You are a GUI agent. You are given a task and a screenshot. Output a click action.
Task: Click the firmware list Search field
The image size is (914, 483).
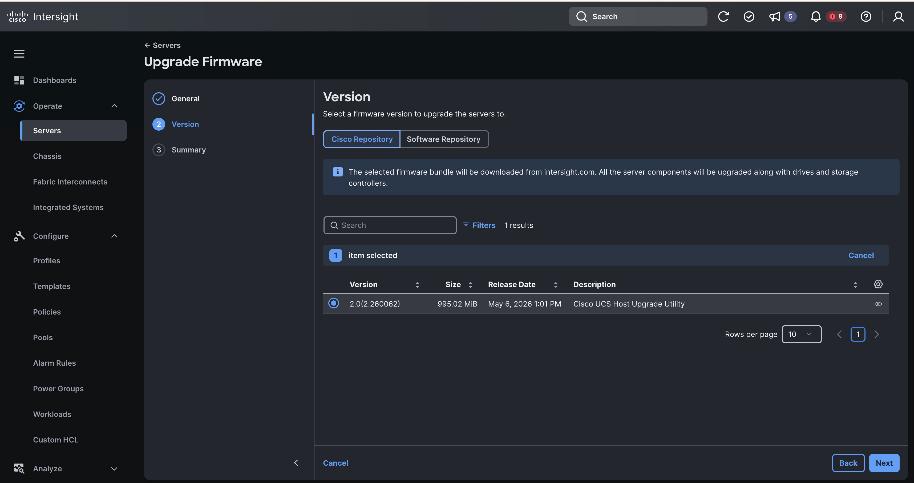390,225
